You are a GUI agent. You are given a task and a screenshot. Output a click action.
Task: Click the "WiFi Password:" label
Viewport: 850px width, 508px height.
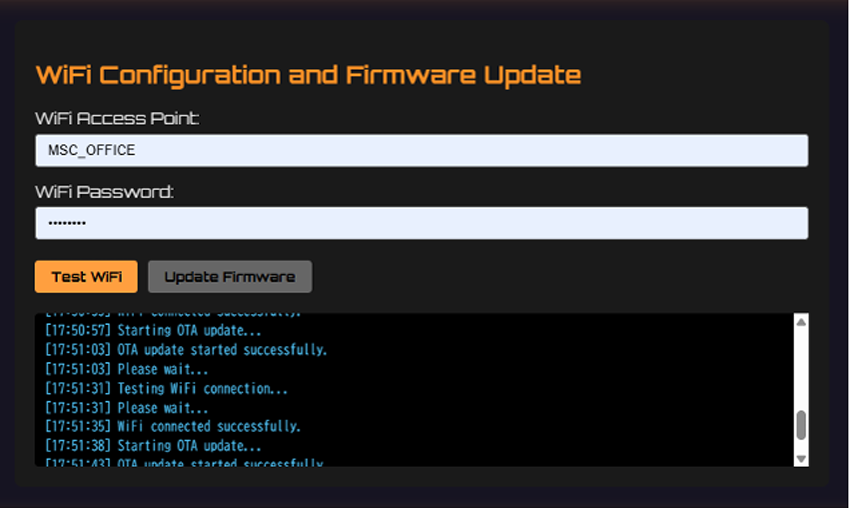[104, 191]
